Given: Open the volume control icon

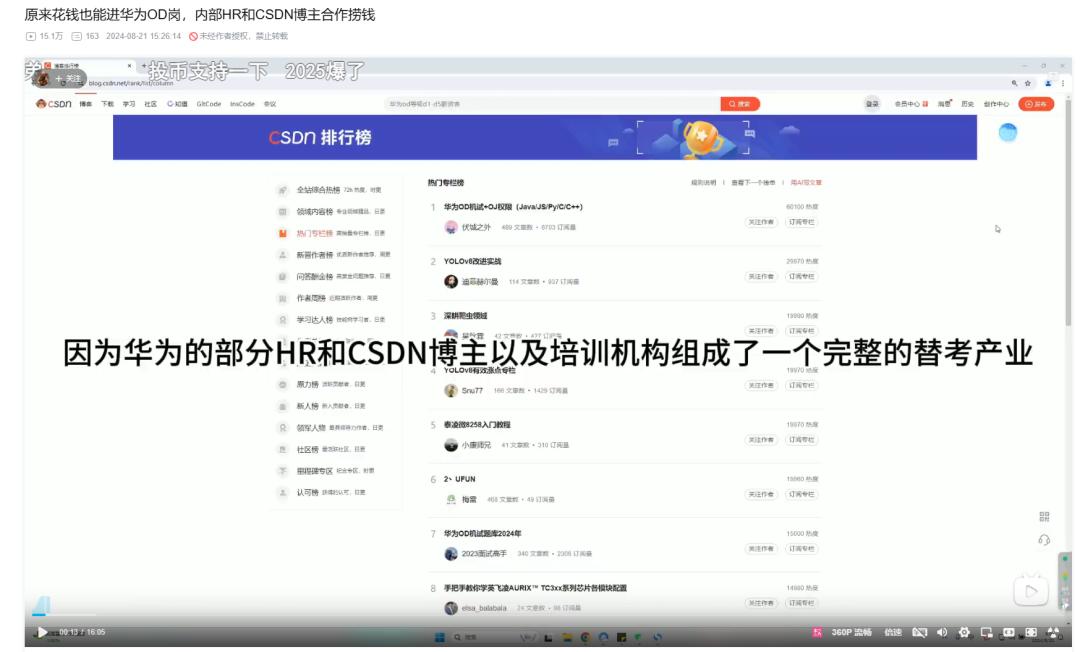Looking at the screenshot, I should [x=942, y=632].
